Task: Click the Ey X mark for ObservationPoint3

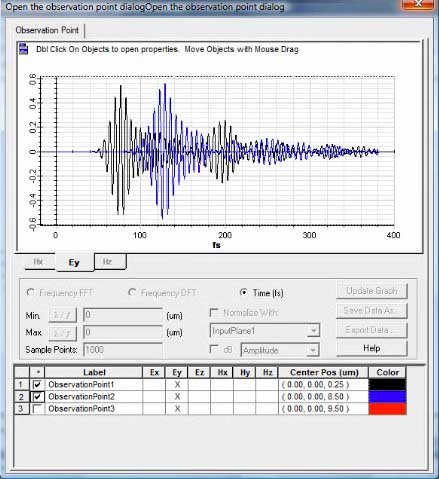Action: (x=177, y=409)
